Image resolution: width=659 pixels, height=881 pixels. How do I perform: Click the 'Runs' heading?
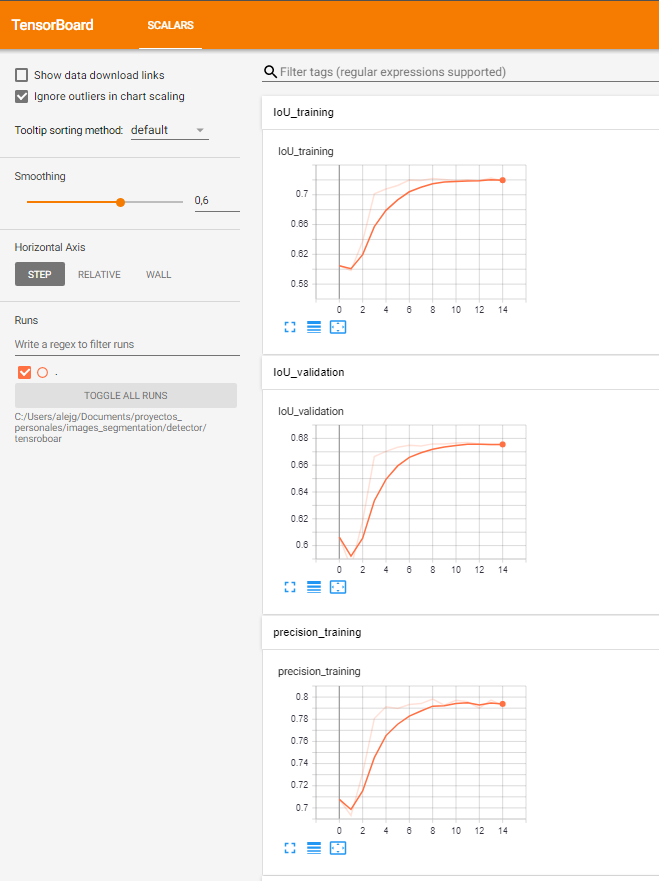click(26, 320)
